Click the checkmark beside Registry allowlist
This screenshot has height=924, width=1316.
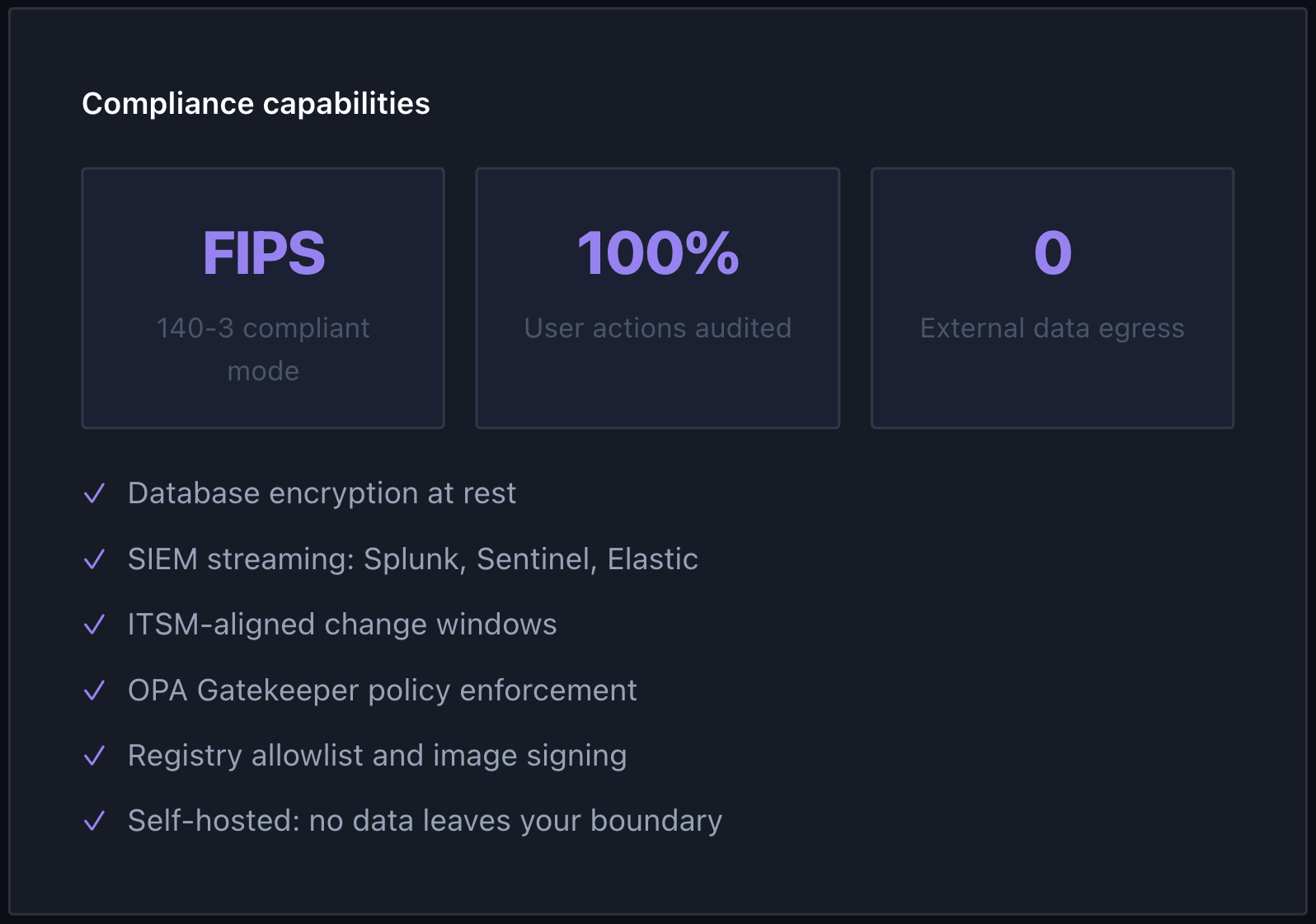coord(95,756)
